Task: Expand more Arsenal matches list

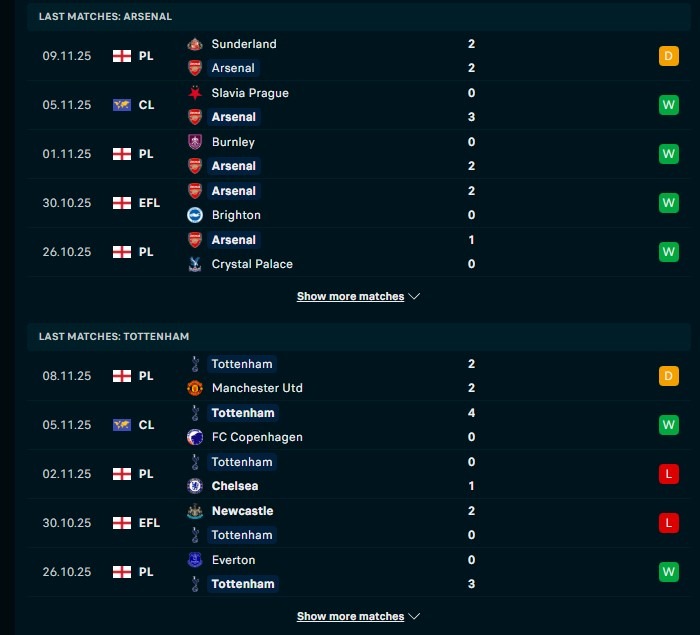Action: click(x=358, y=297)
